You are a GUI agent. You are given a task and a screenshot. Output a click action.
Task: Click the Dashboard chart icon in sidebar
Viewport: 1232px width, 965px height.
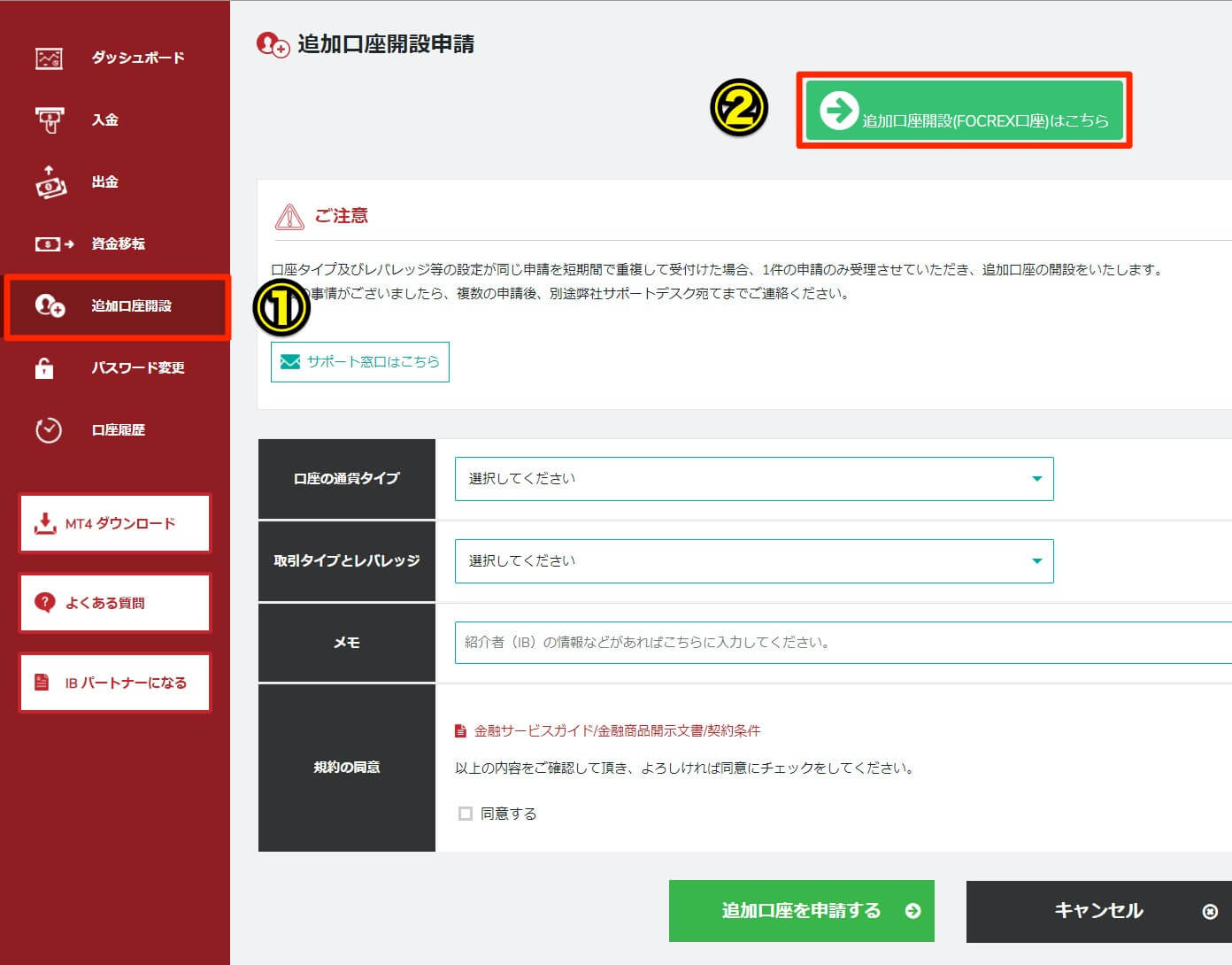[x=49, y=58]
